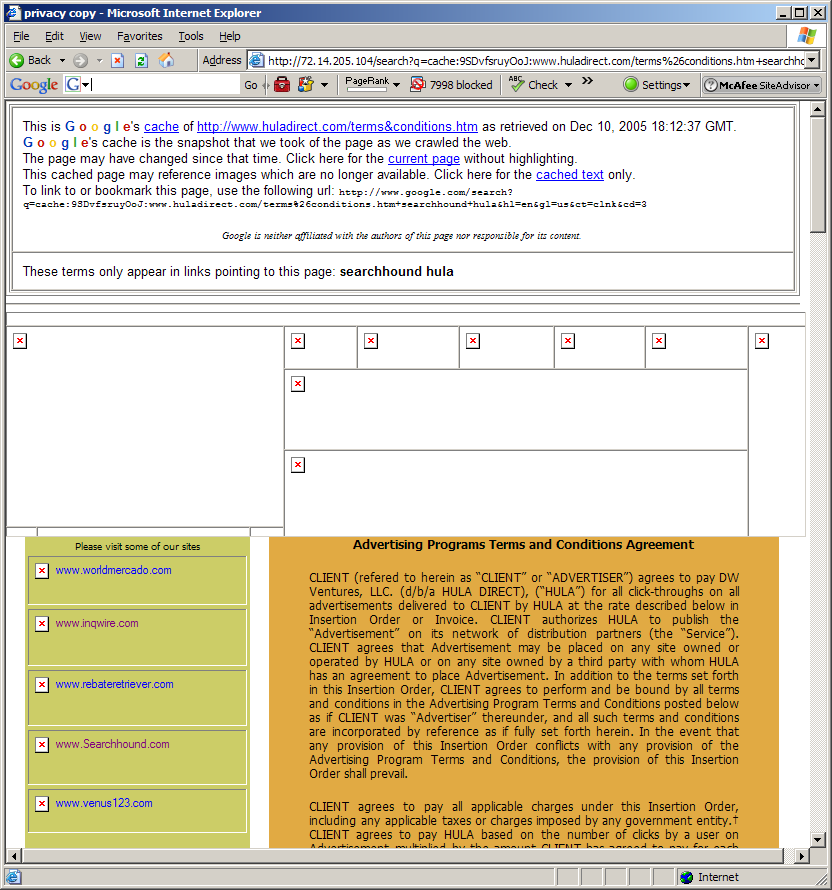Click the McAfee SiteAdvisor button
The image size is (832, 890).
tap(762, 85)
